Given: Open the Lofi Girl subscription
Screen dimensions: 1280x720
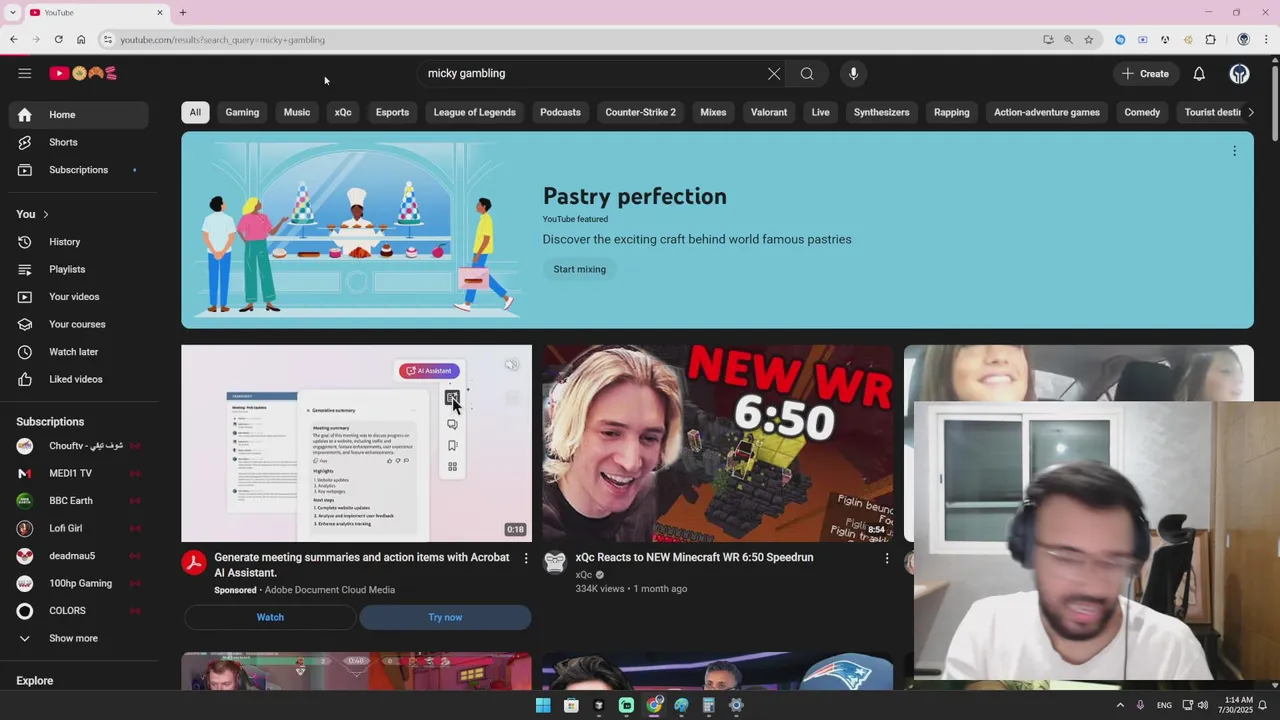Looking at the screenshot, I should 79,528.
